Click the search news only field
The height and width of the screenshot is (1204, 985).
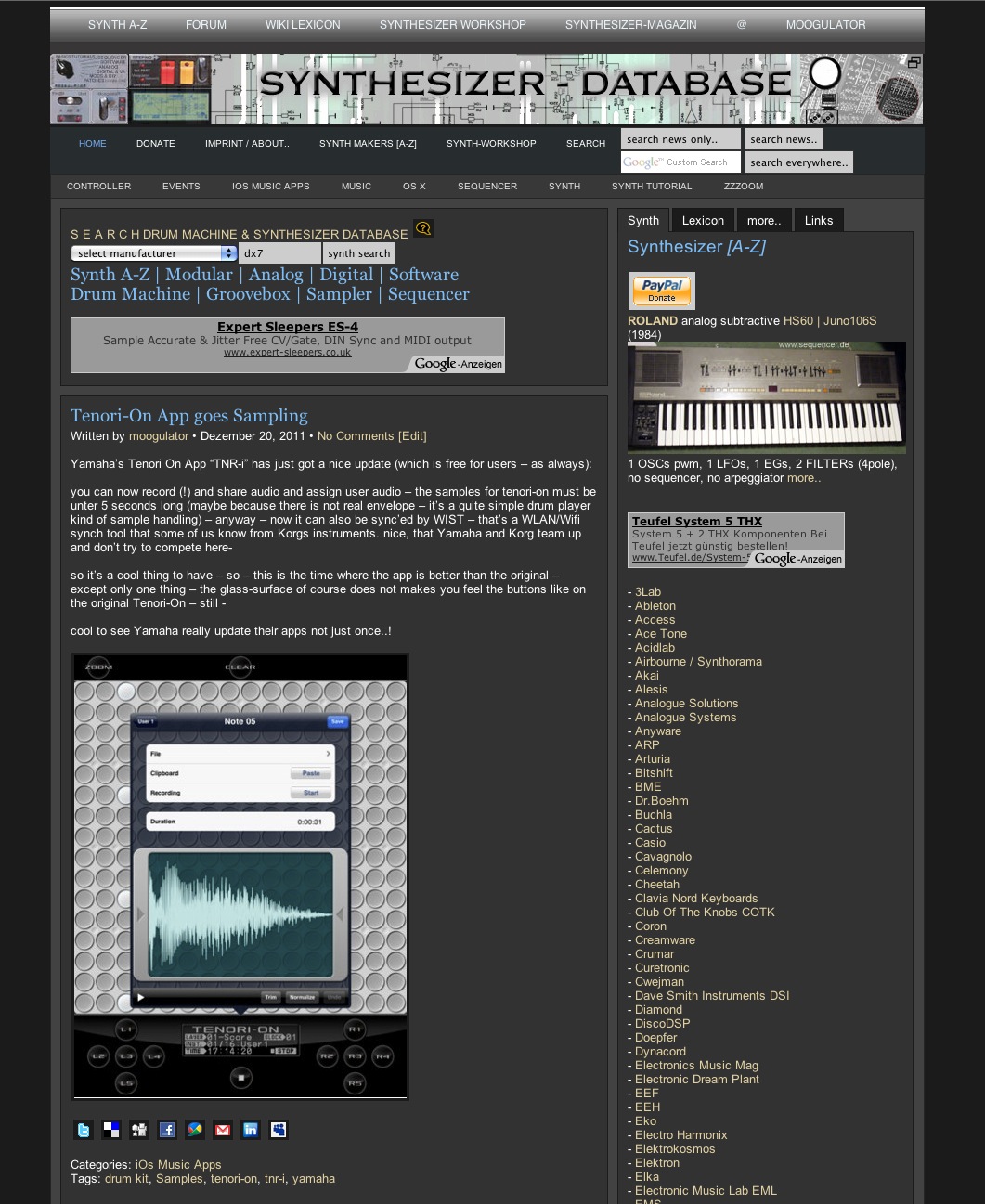pyautogui.click(x=680, y=139)
